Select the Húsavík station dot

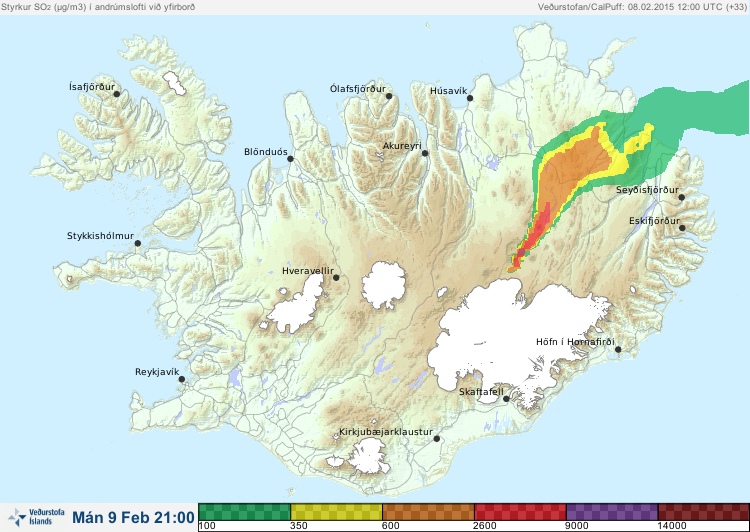pyautogui.click(x=470, y=98)
